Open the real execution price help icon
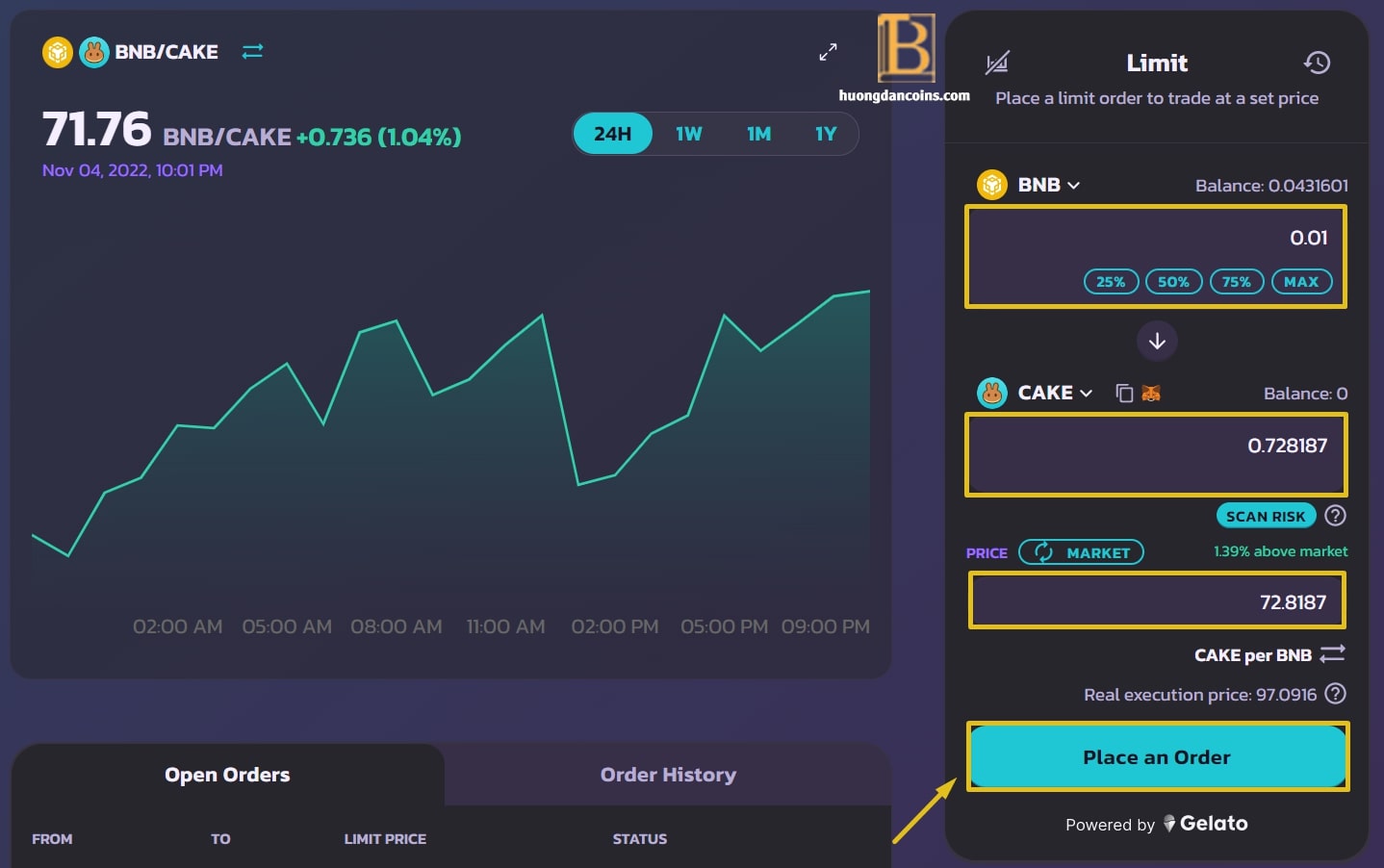1384x868 pixels. (x=1335, y=694)
